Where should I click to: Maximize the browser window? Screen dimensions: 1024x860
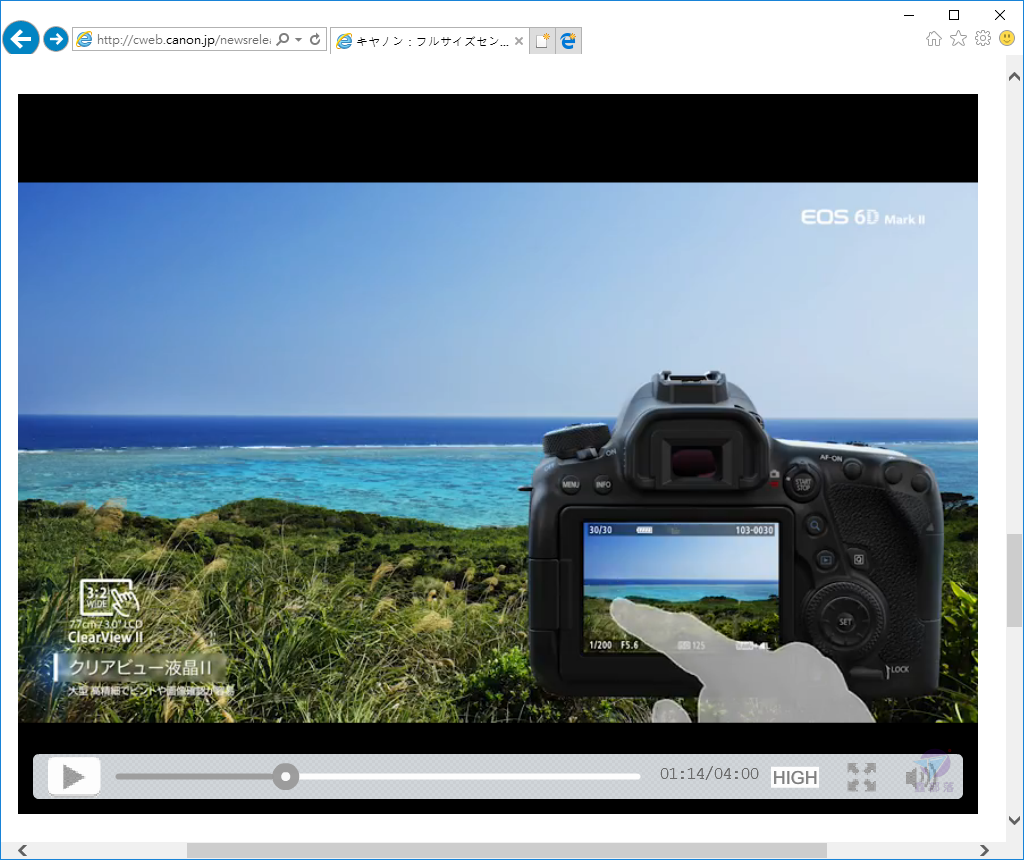coord(954,15)
